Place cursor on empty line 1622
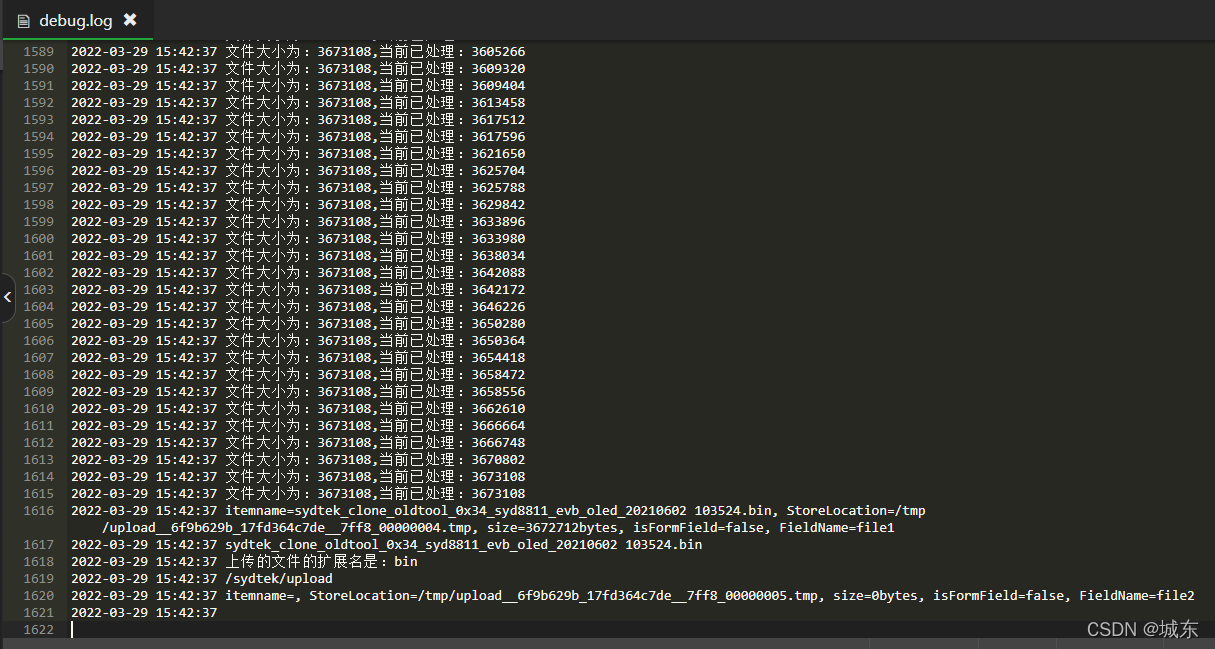The image size is (1215, 649). click(640, 630)
